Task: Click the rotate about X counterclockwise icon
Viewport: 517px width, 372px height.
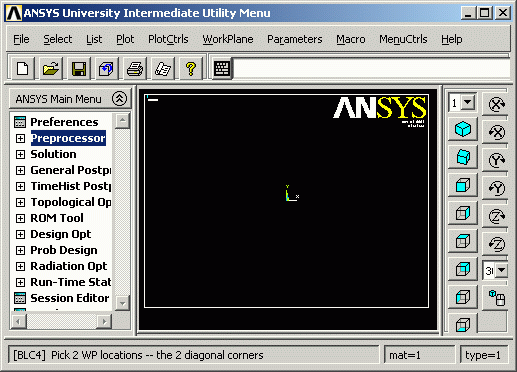Action: coord(497,132)
